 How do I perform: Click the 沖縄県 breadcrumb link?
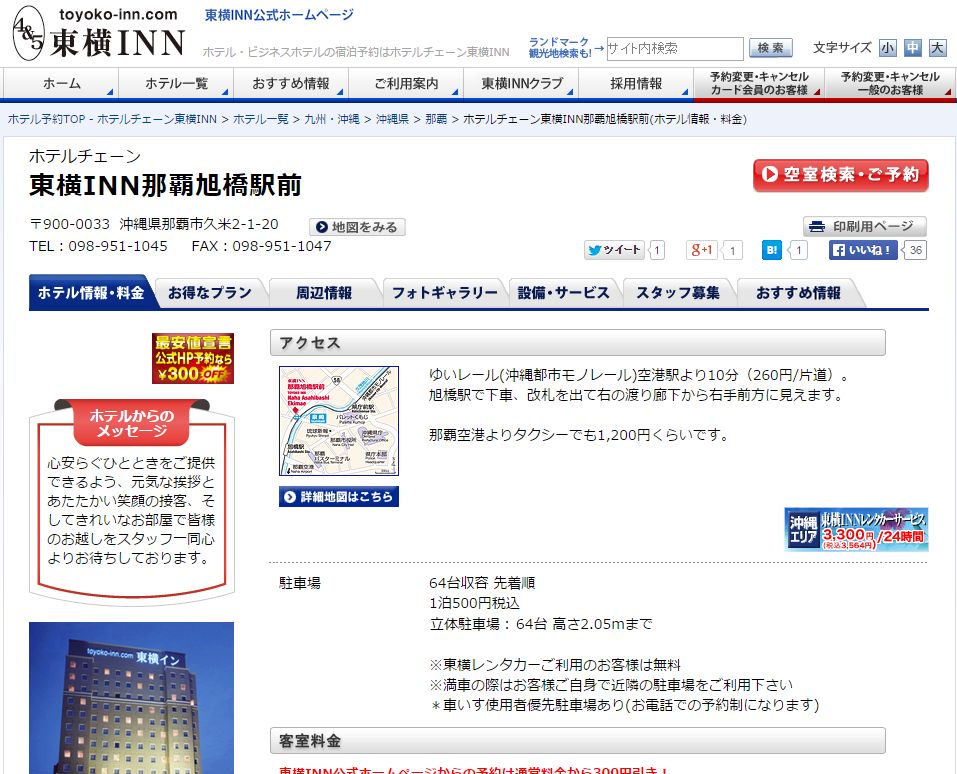tap(392, 119)
